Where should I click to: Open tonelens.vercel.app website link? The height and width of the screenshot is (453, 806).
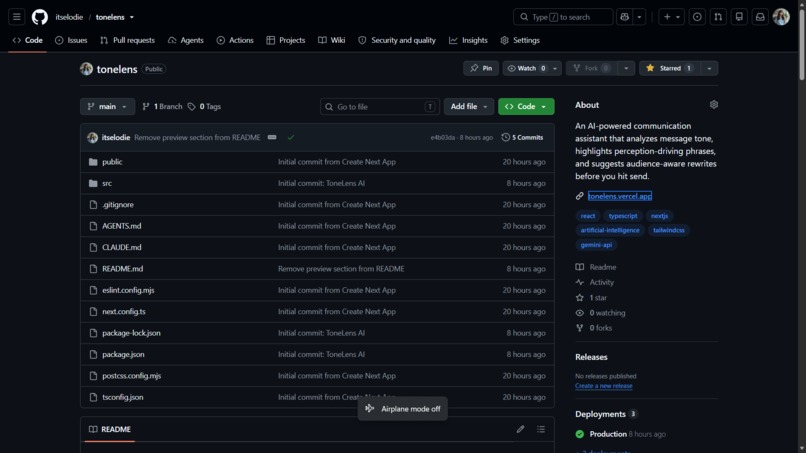(619, 196)
